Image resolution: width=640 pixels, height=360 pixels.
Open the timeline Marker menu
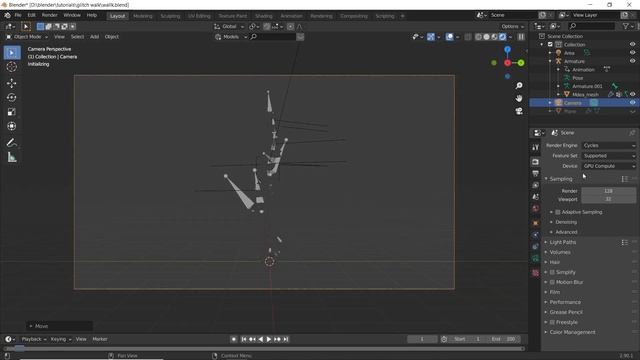tap(100, 339)
